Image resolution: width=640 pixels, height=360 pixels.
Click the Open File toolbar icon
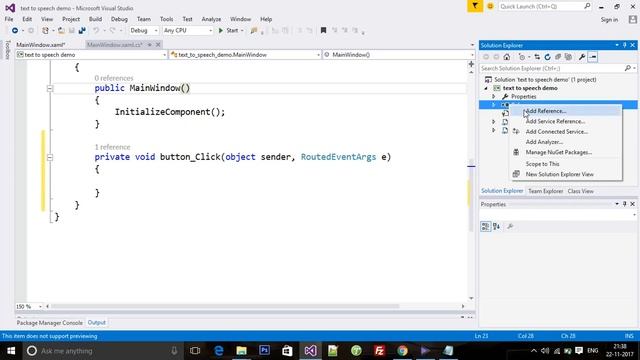tap(61, 31)
